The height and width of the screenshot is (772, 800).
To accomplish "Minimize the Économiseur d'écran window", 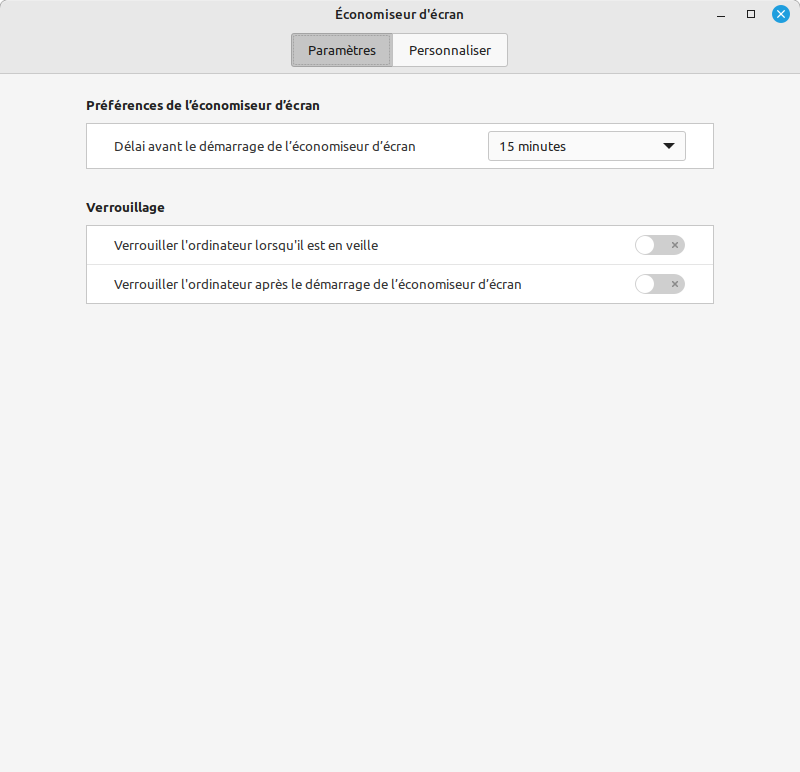I will pyautogui.click(x=721, y=15).
